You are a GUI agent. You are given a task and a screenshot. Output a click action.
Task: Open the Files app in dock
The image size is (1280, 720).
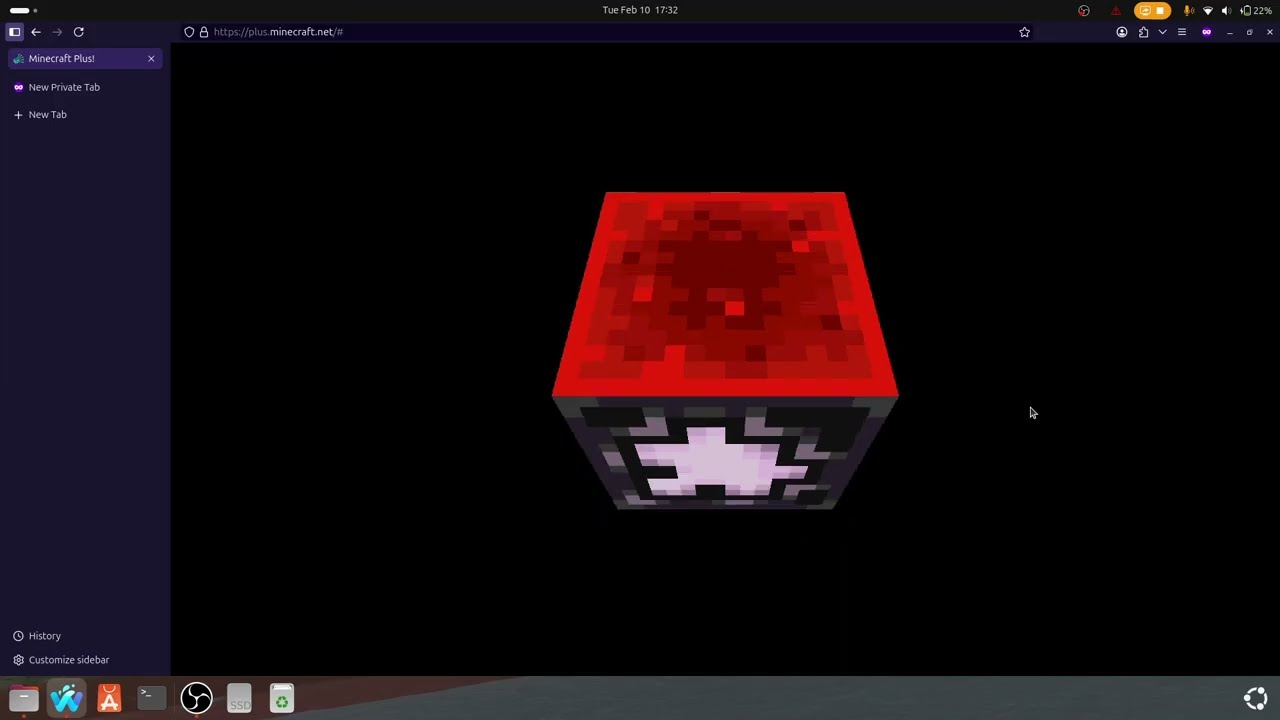point(24,698)
